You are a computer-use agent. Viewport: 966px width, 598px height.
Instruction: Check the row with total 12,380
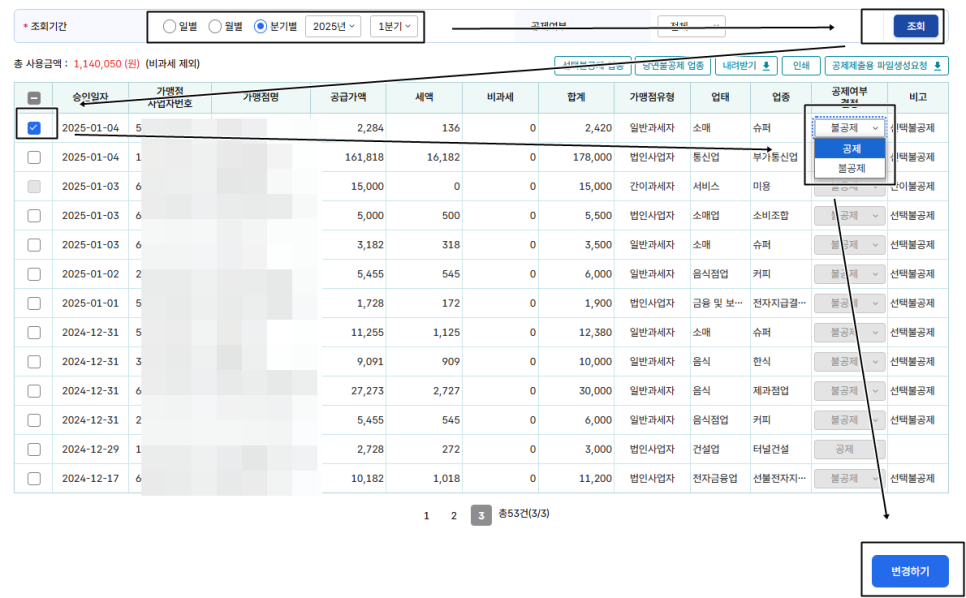(34, 333)
